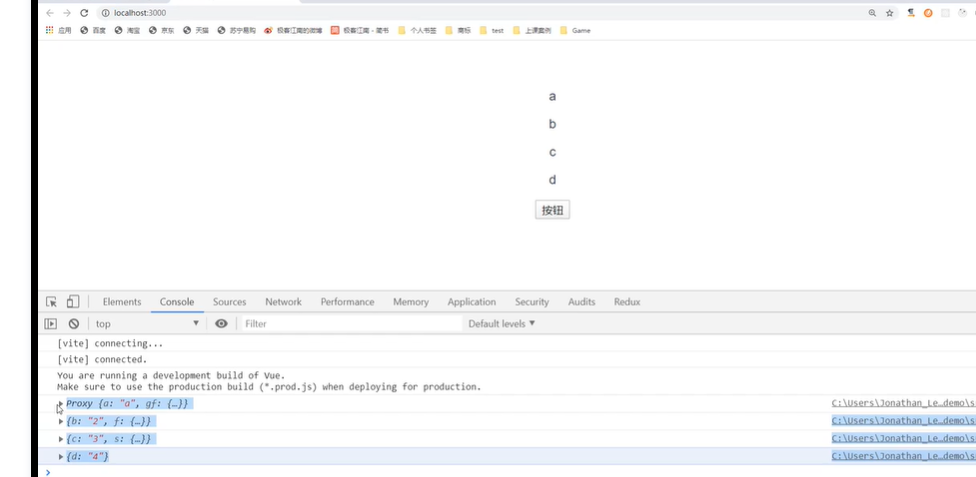Image resolution: width=976 pixels, height=477 pixels.
Task: Expand the {b: "2", f} object
Action: pos(61,422)
